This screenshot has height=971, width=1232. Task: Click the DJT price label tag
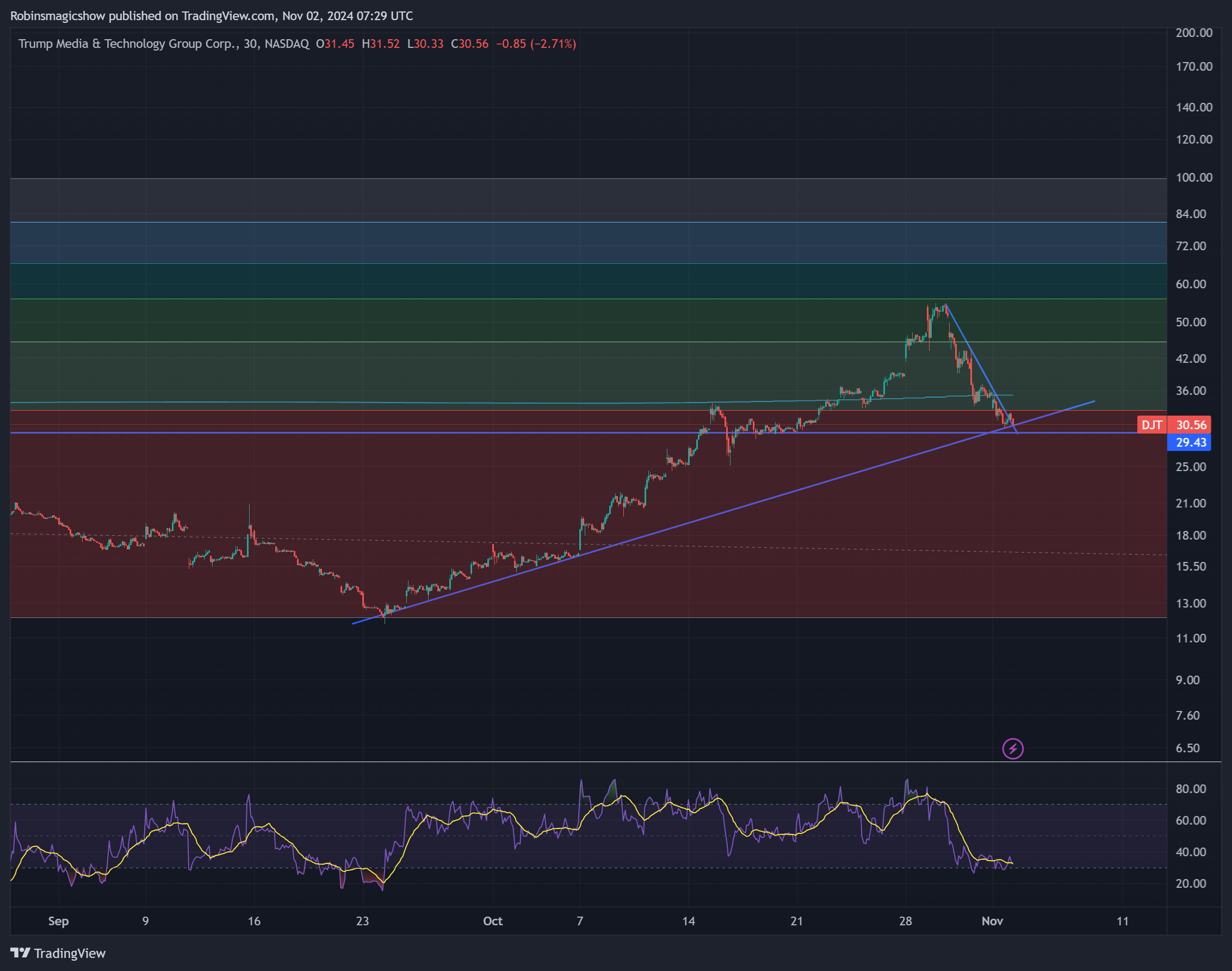pyautogui.click(x=1151, y=425)
